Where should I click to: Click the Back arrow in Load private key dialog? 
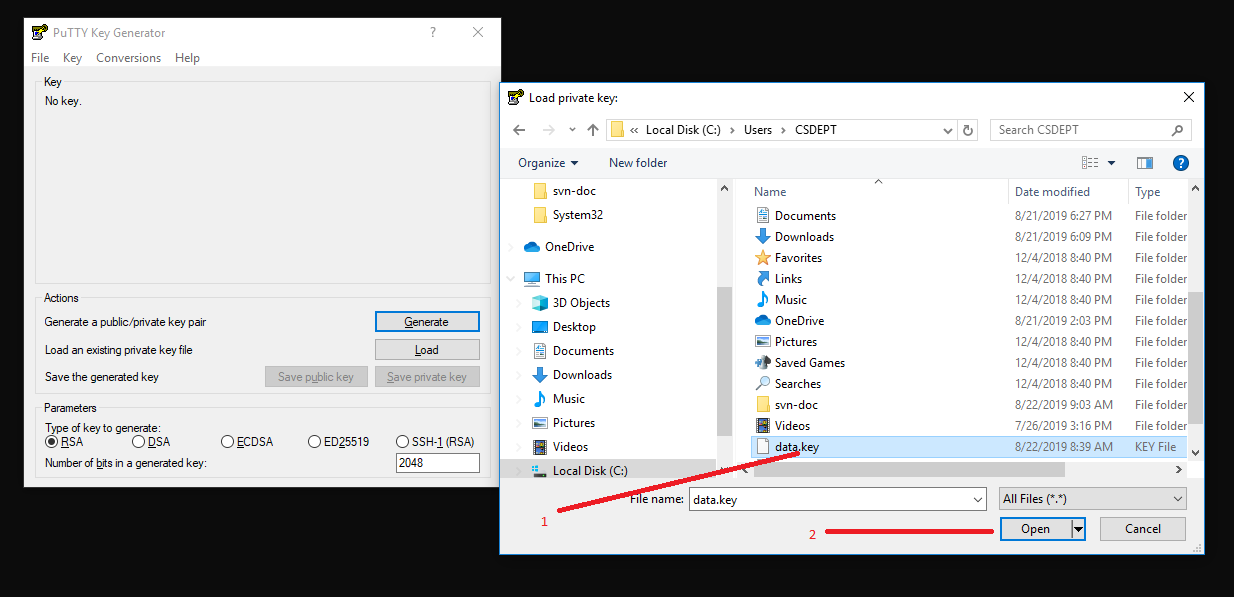coord(519,130)
